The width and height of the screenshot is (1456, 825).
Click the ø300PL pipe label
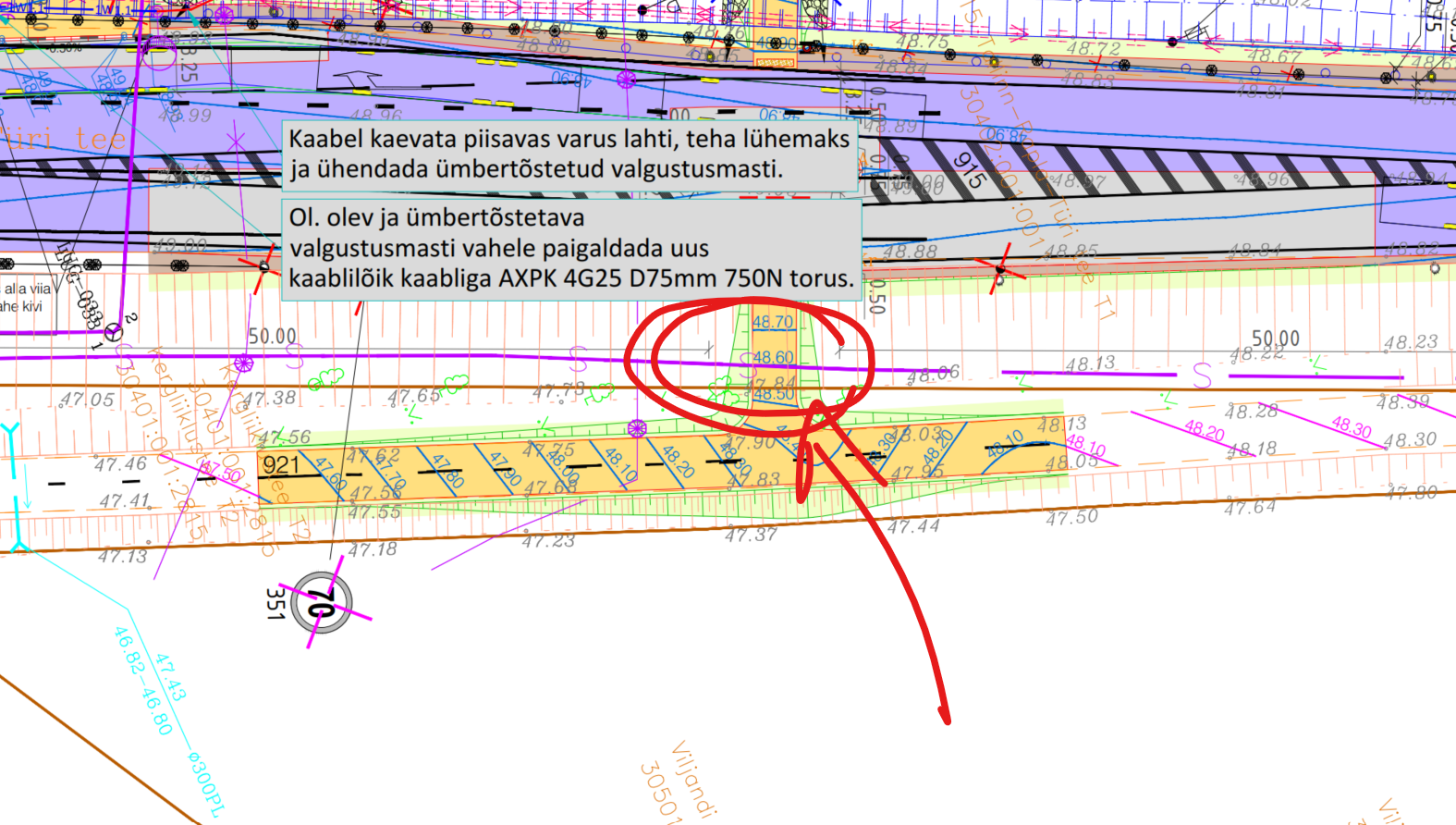point(205,783)
